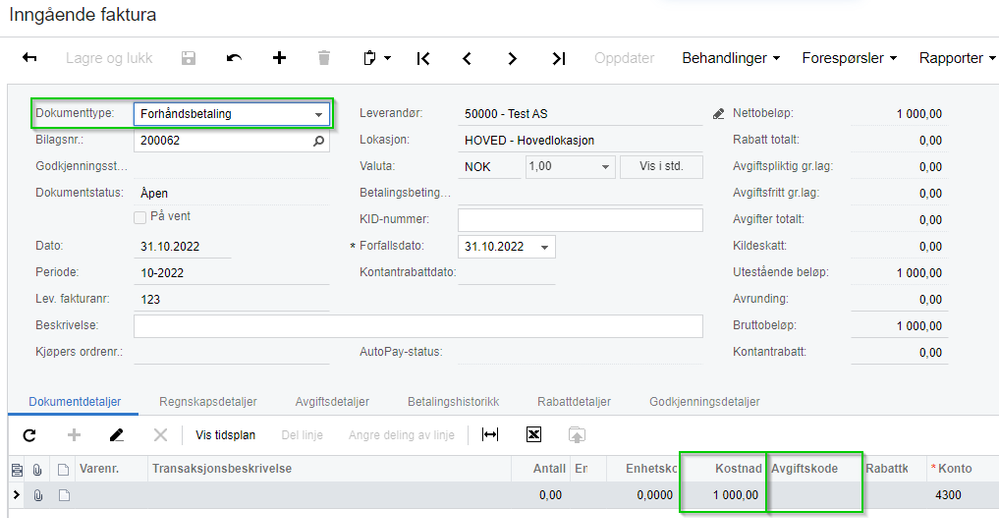Export grid to Excel icon
The image size is (999, 518).
click(x=533, y=435)
